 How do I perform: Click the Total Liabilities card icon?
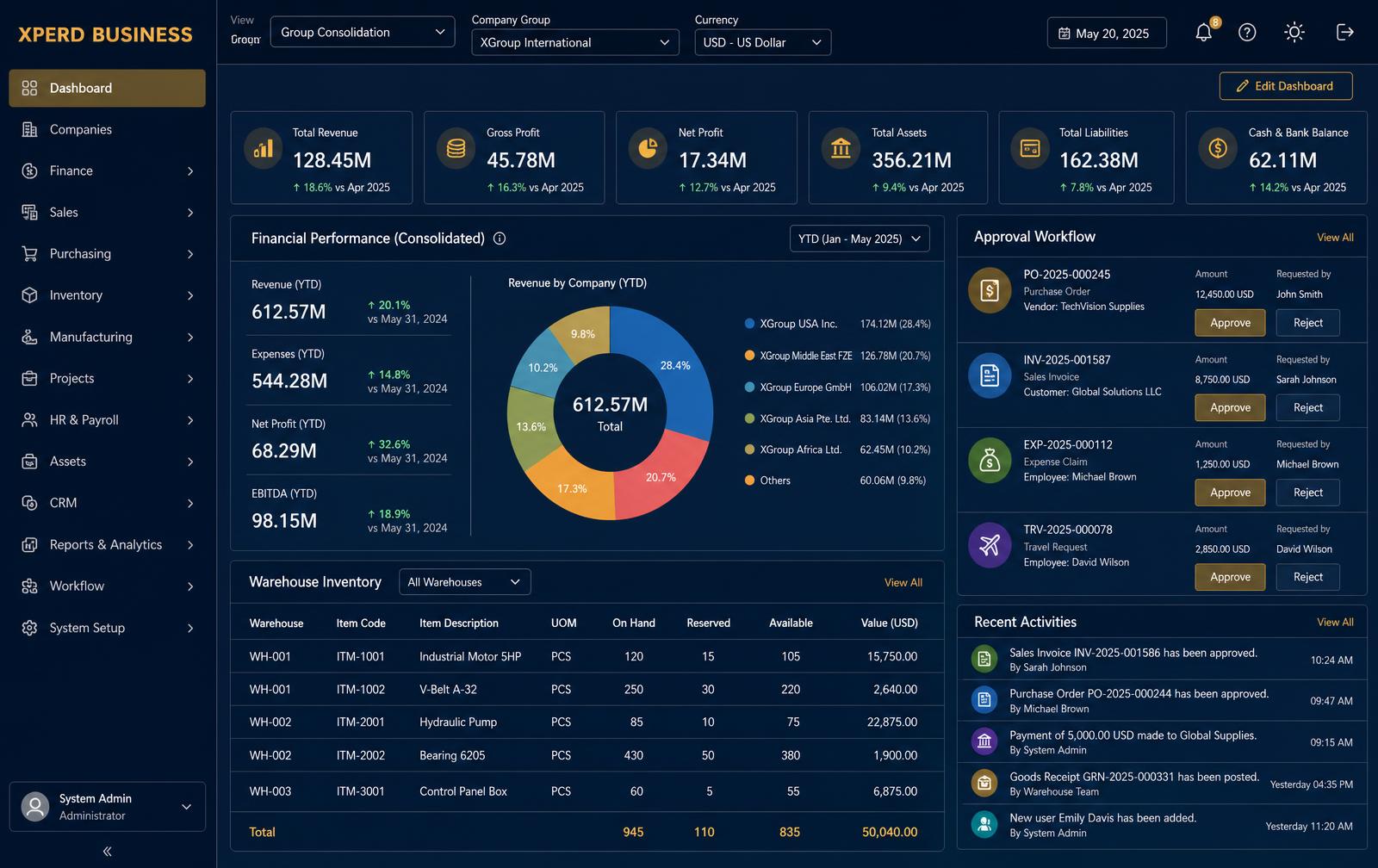pos(1030,149)
